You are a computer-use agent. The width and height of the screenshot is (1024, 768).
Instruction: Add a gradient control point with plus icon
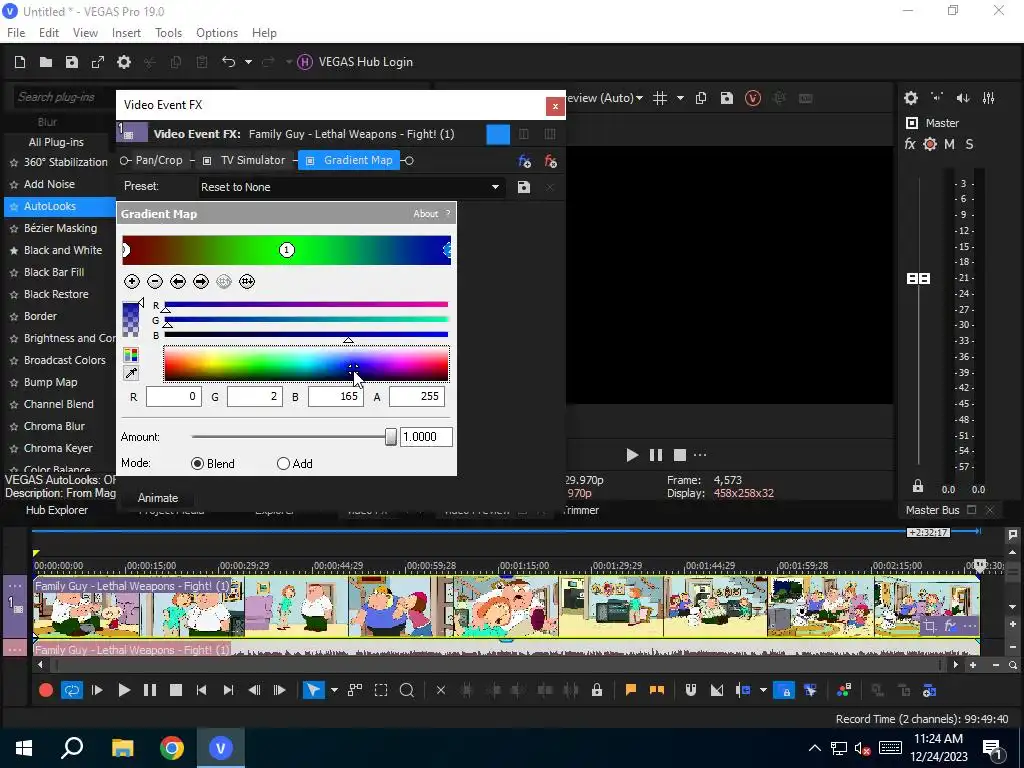coord(132,281)
